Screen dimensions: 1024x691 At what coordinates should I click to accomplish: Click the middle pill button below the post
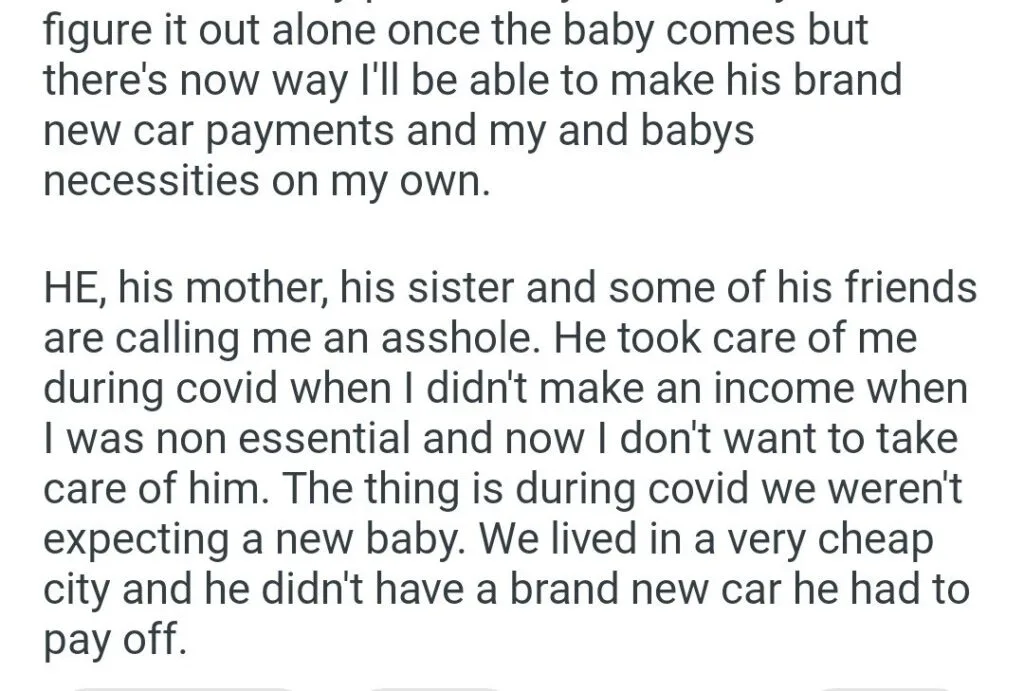[x=432, y=686]
